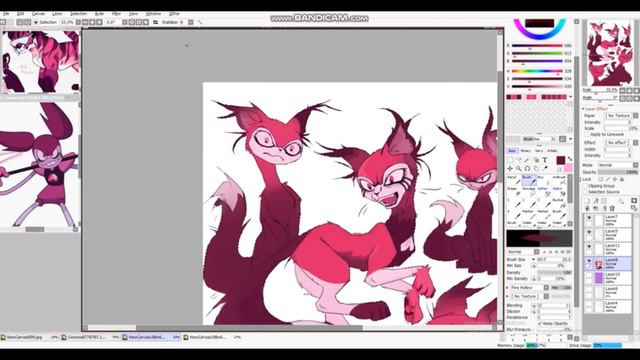The image size is (640, 360).
Task: Check Apply to Linework option
Action: click(587, 134)
